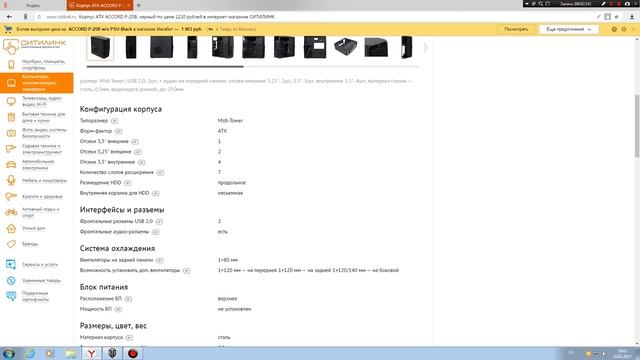
Task: Open active leisure and sport bicycle icon
Action: [11, 212]
